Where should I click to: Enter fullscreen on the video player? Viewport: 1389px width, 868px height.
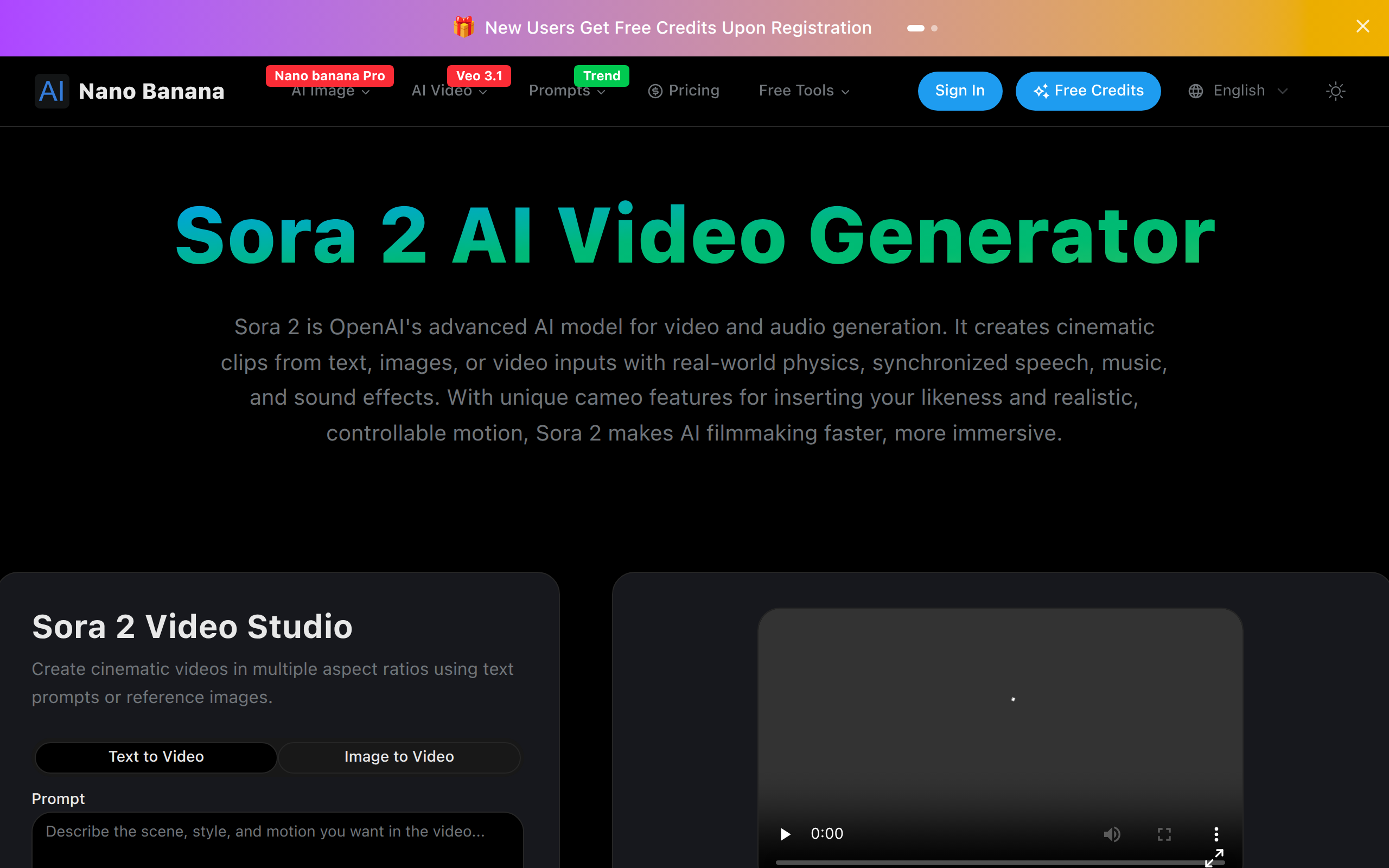1163,834
